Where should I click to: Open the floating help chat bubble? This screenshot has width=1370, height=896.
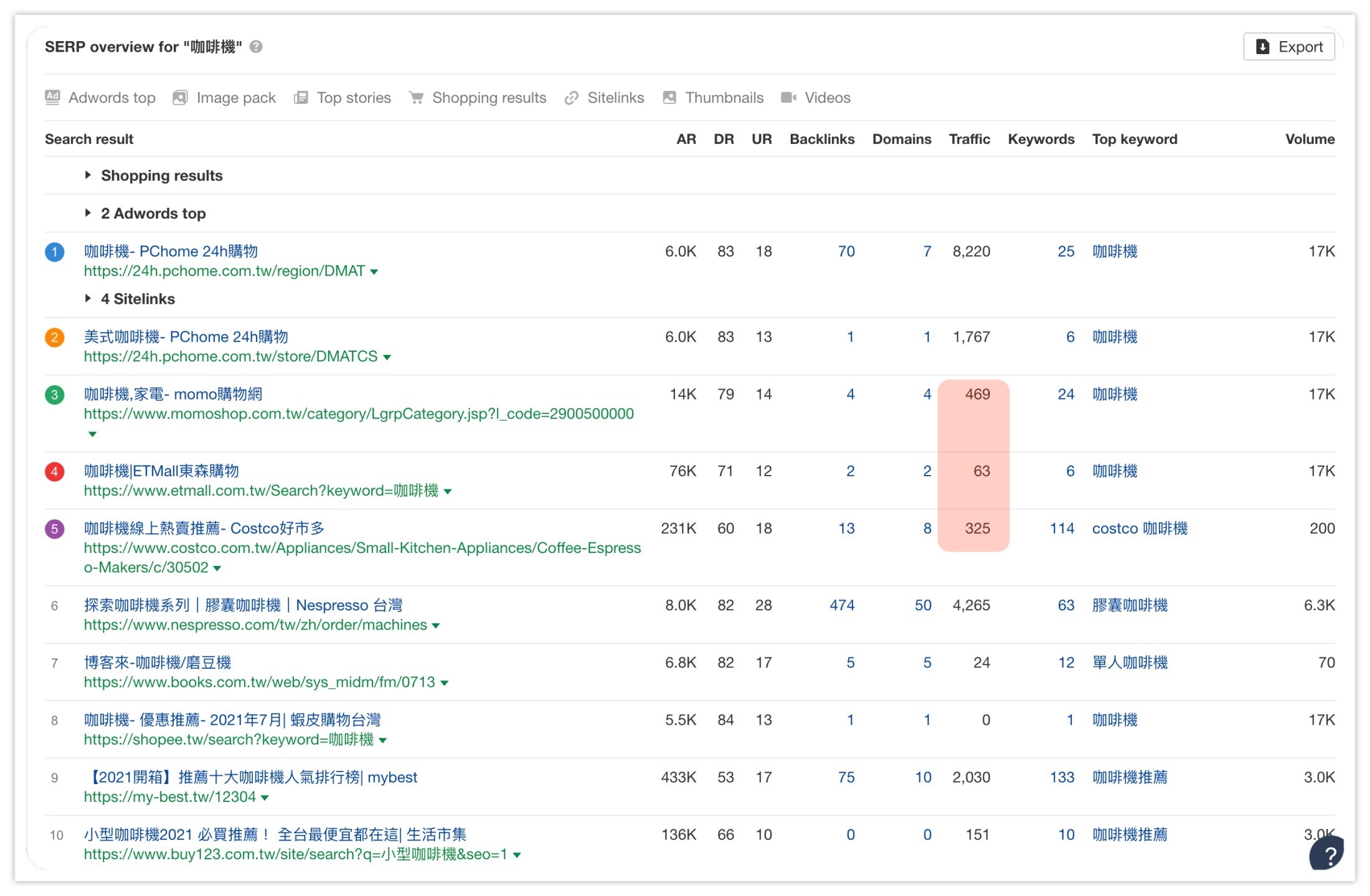[x=1328, y=854]
